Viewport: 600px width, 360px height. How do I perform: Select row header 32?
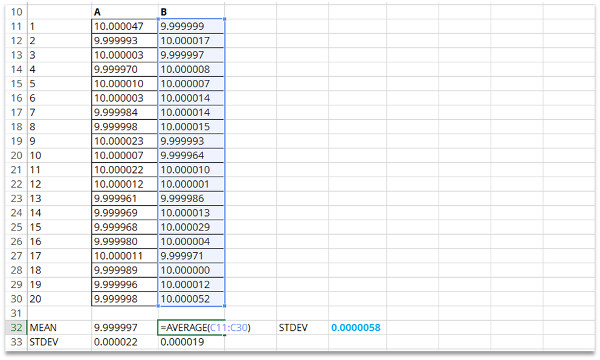click(16, 328)
